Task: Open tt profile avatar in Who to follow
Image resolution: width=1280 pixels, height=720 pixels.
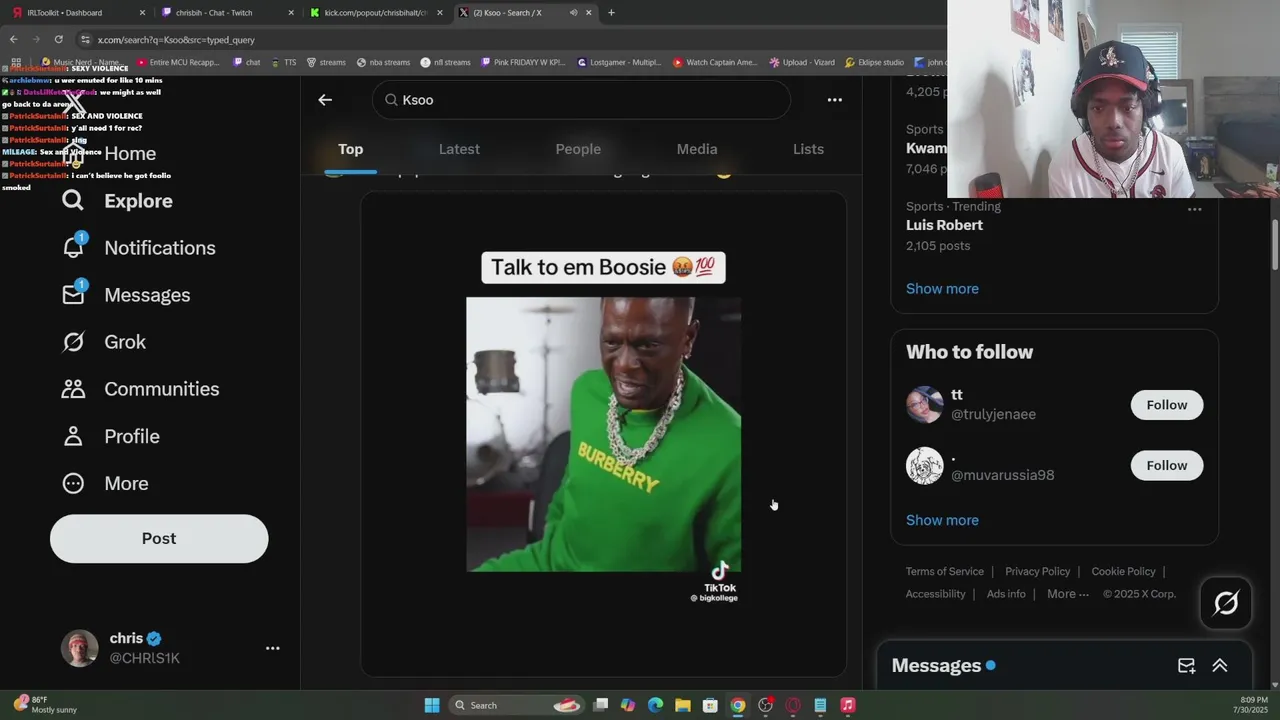Action: [924, 405]
